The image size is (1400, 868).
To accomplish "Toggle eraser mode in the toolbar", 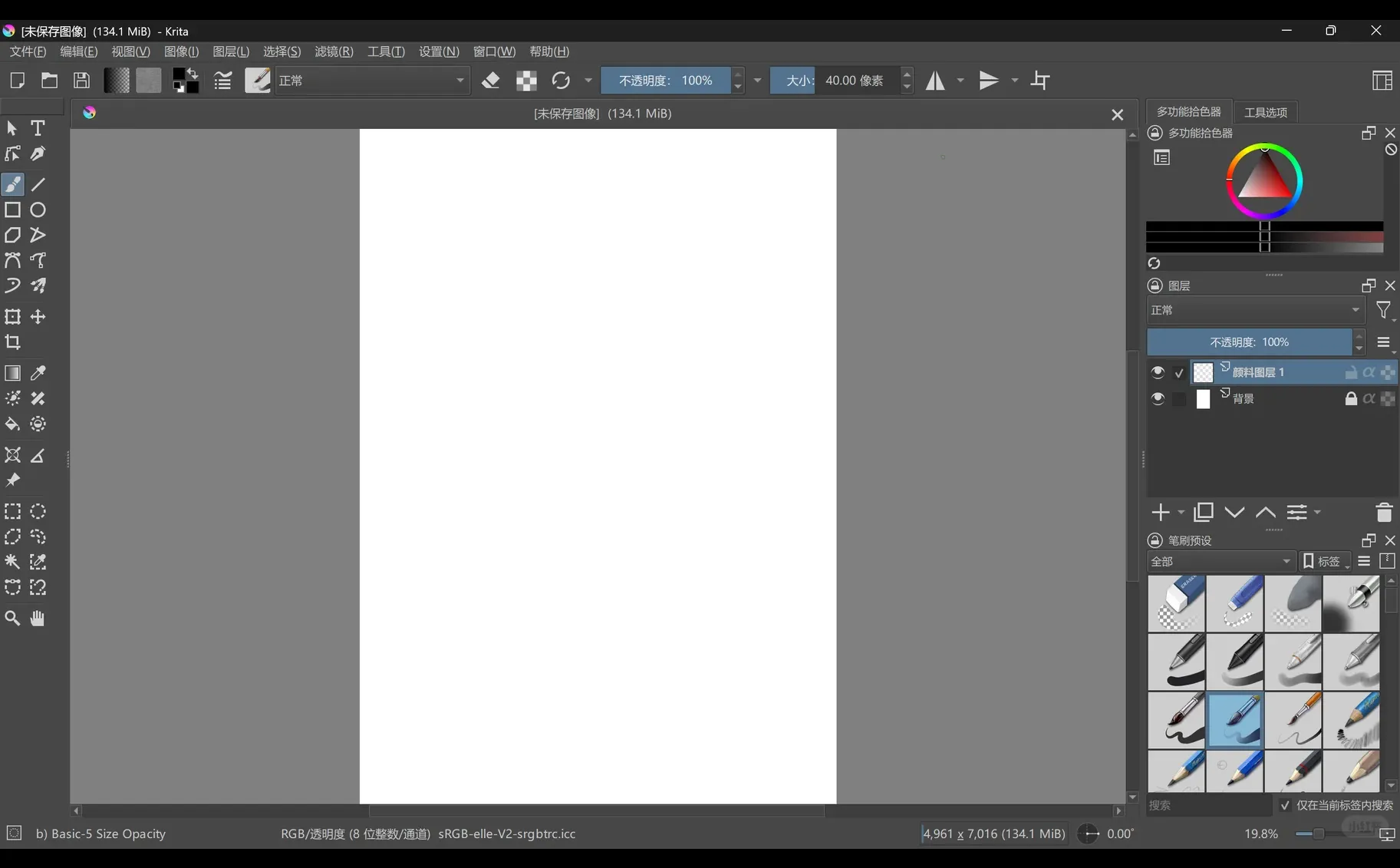I will (x=490, y=81).
